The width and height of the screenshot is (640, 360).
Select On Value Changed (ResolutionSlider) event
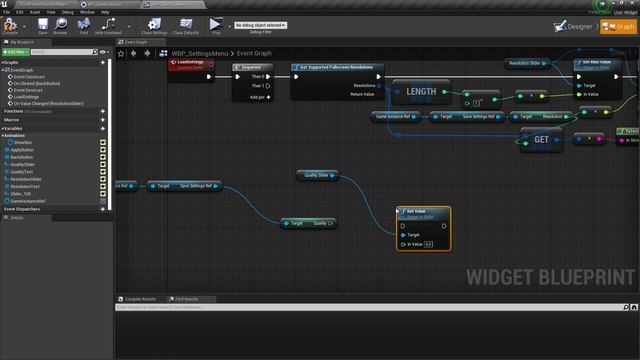click(48, 104)
